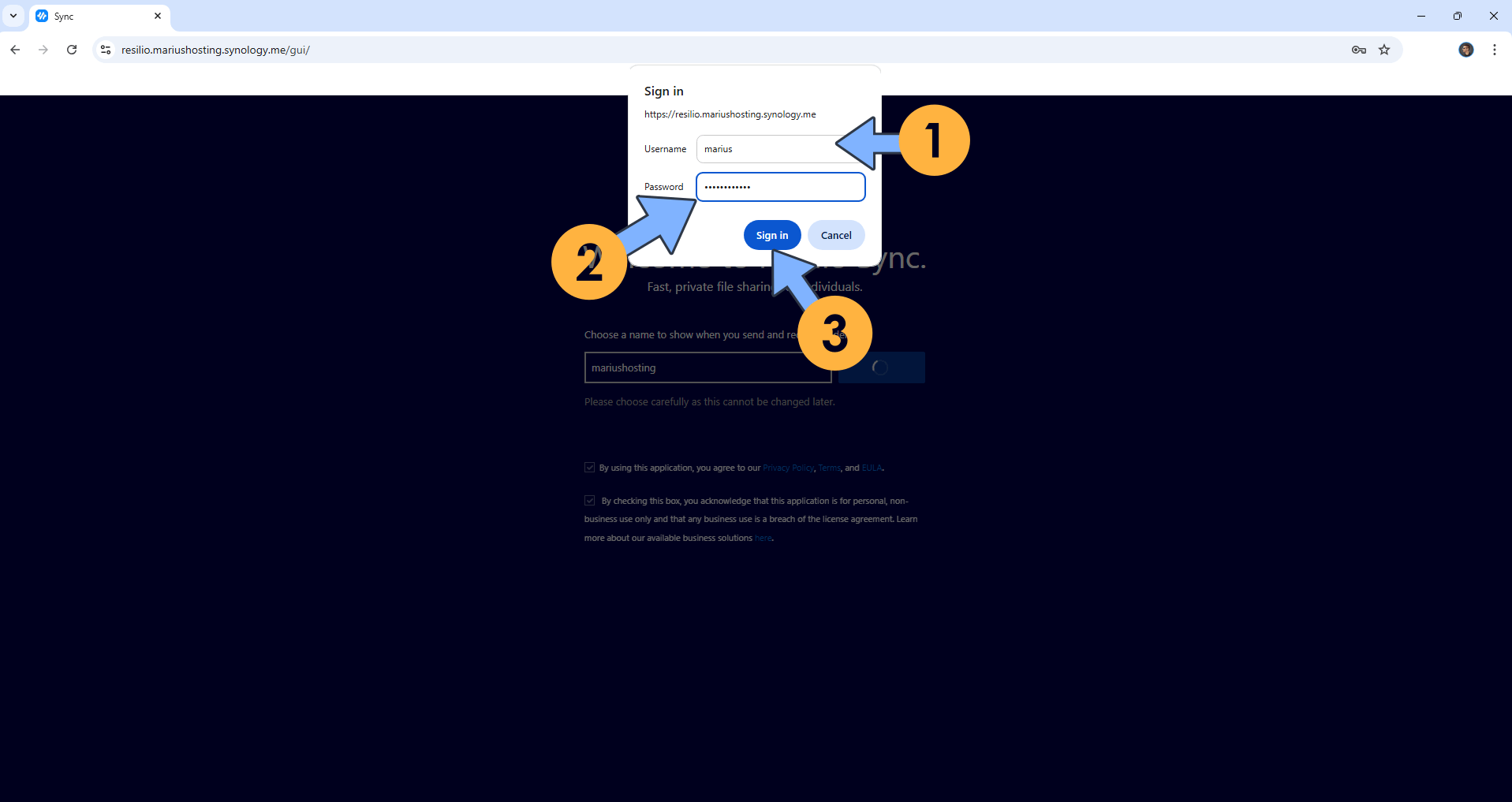The height and width of the screenshot is (802, 1512).
Task: Open the Terms link
Action: point(829,468)
